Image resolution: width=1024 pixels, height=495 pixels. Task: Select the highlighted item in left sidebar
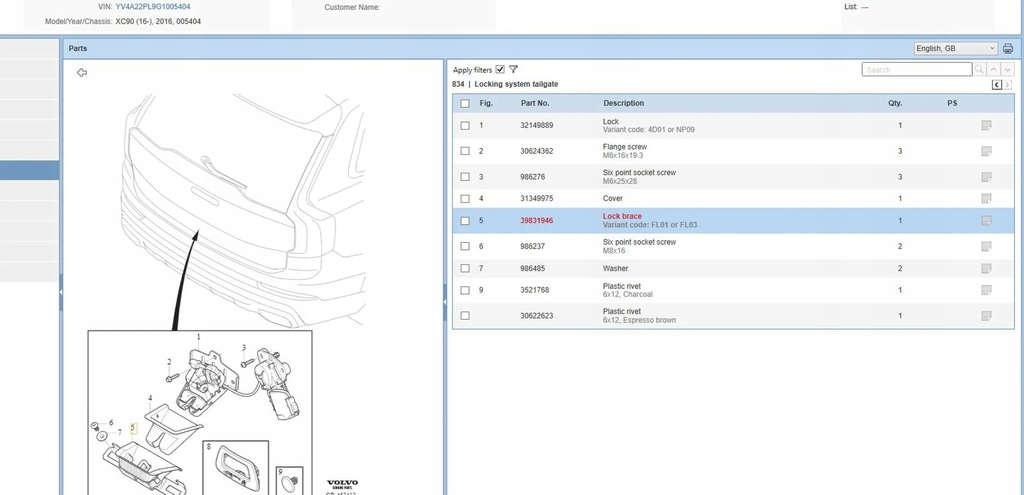pyautogui.click(x=29, y=170)
